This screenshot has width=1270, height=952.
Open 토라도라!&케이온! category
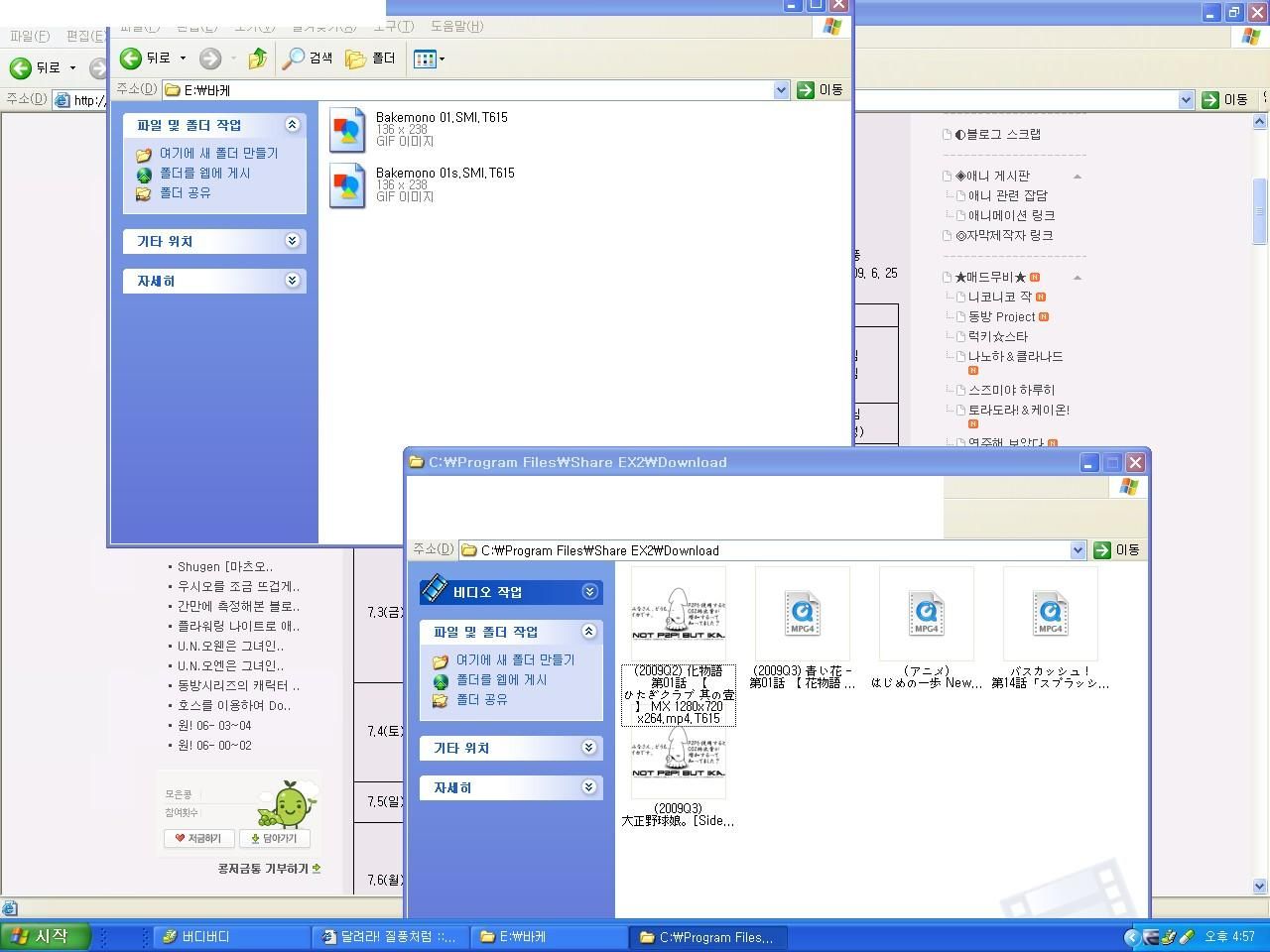(1018, 411)
